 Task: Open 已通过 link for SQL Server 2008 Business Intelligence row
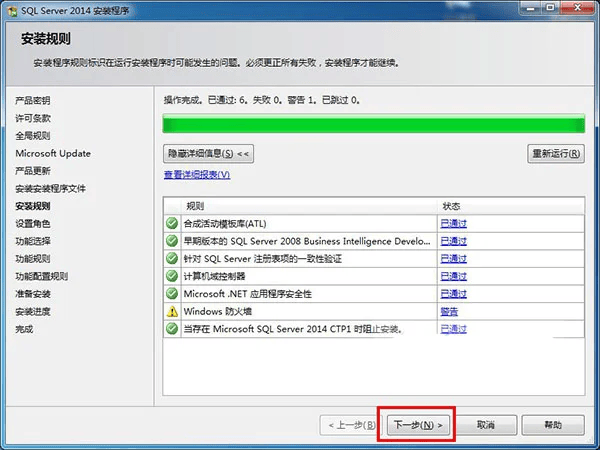coord(453,241)
